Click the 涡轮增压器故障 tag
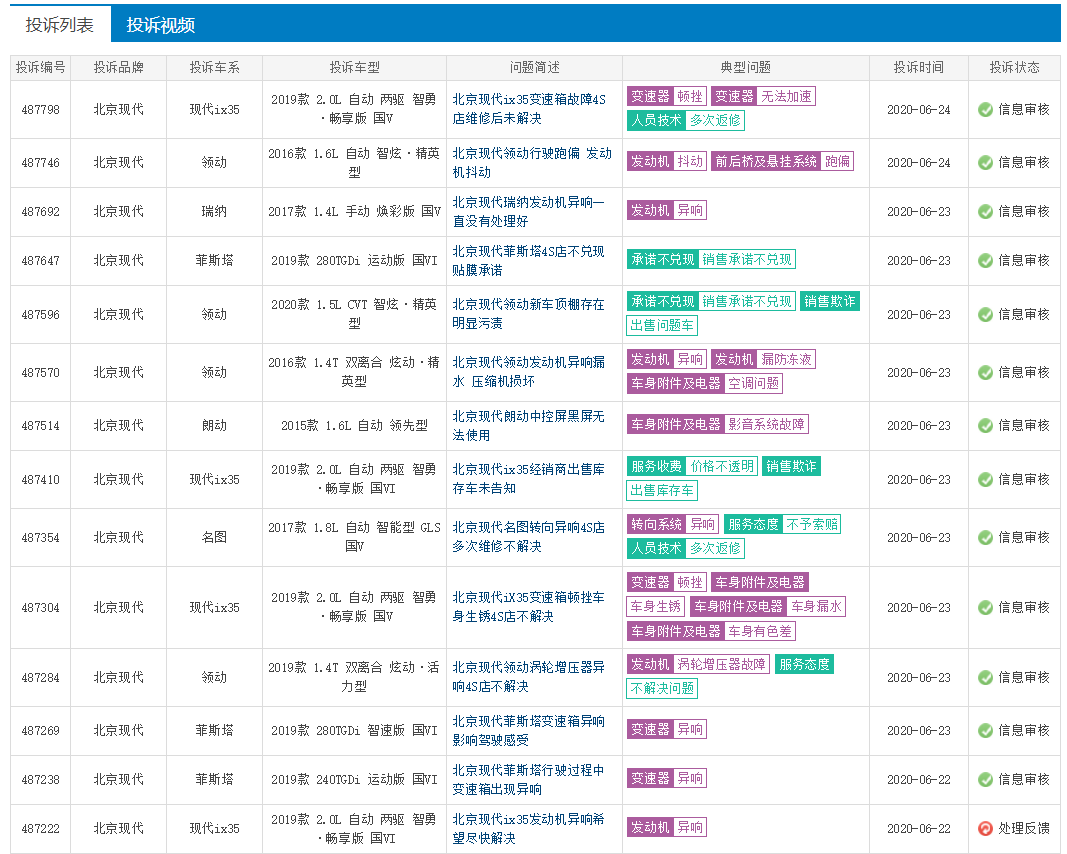The height and width of the screenshot is (854, 1067). pyautogui.click(x=721, y=664)
